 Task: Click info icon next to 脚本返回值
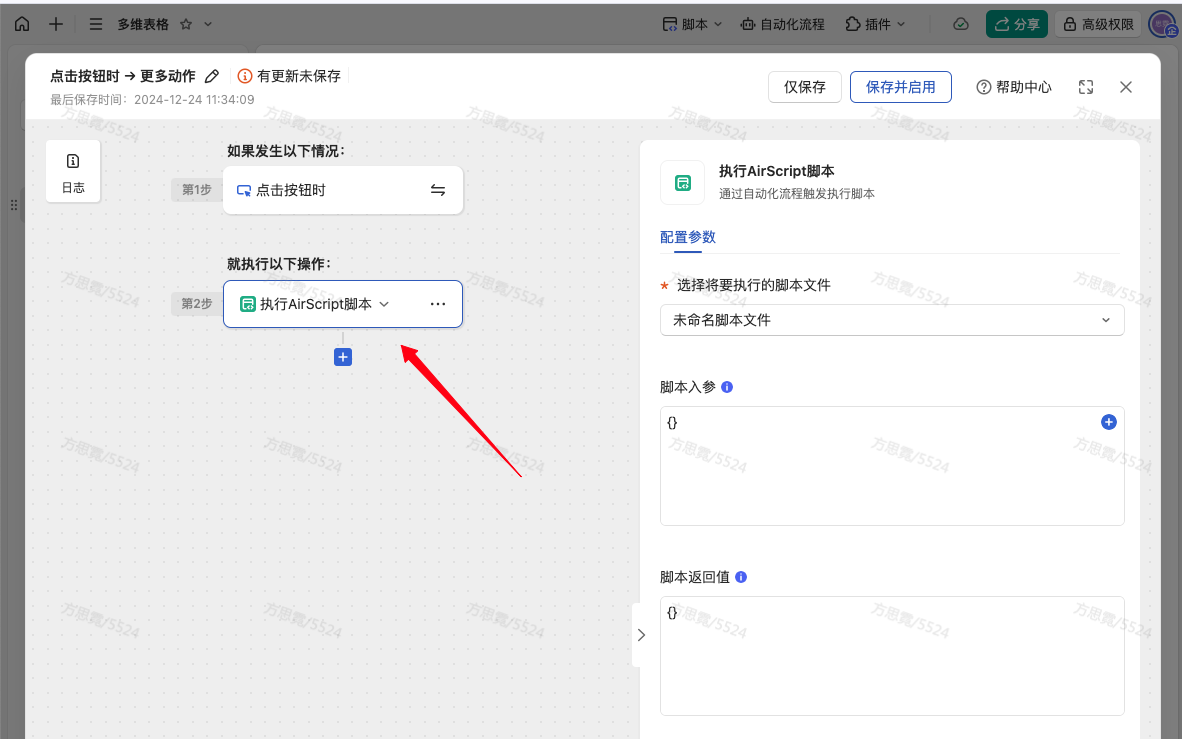tap(741, 577)
